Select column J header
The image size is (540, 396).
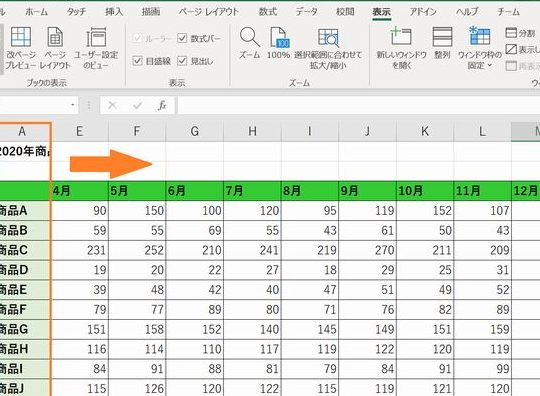(x=367, y=131)
